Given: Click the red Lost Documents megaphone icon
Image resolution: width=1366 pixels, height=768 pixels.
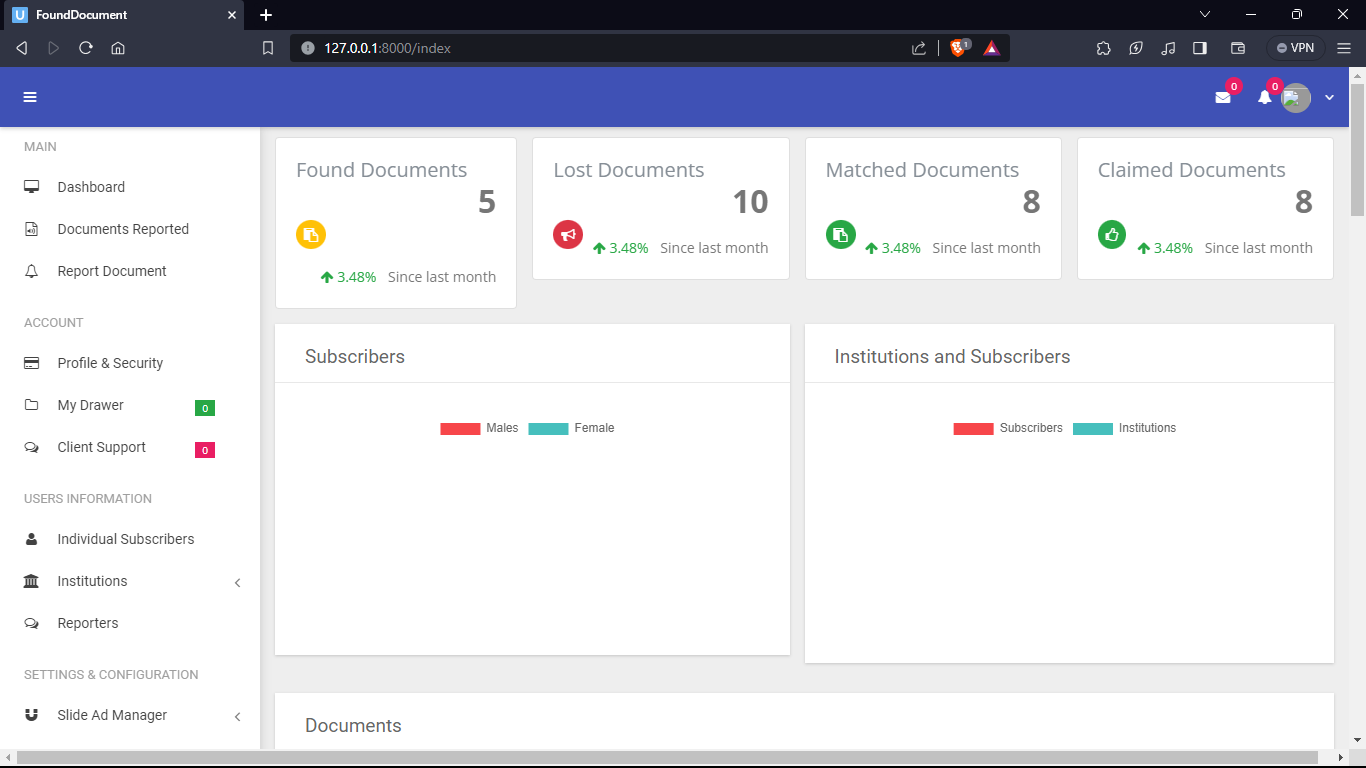Looking at the screenshot, I should click(x=568, y=235).
